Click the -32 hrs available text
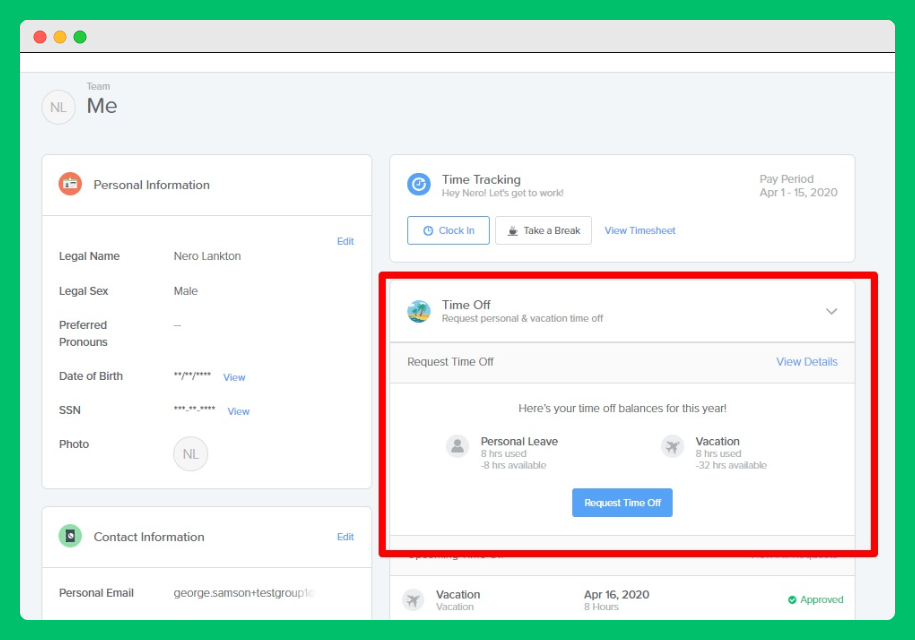 tap(731, 465)
